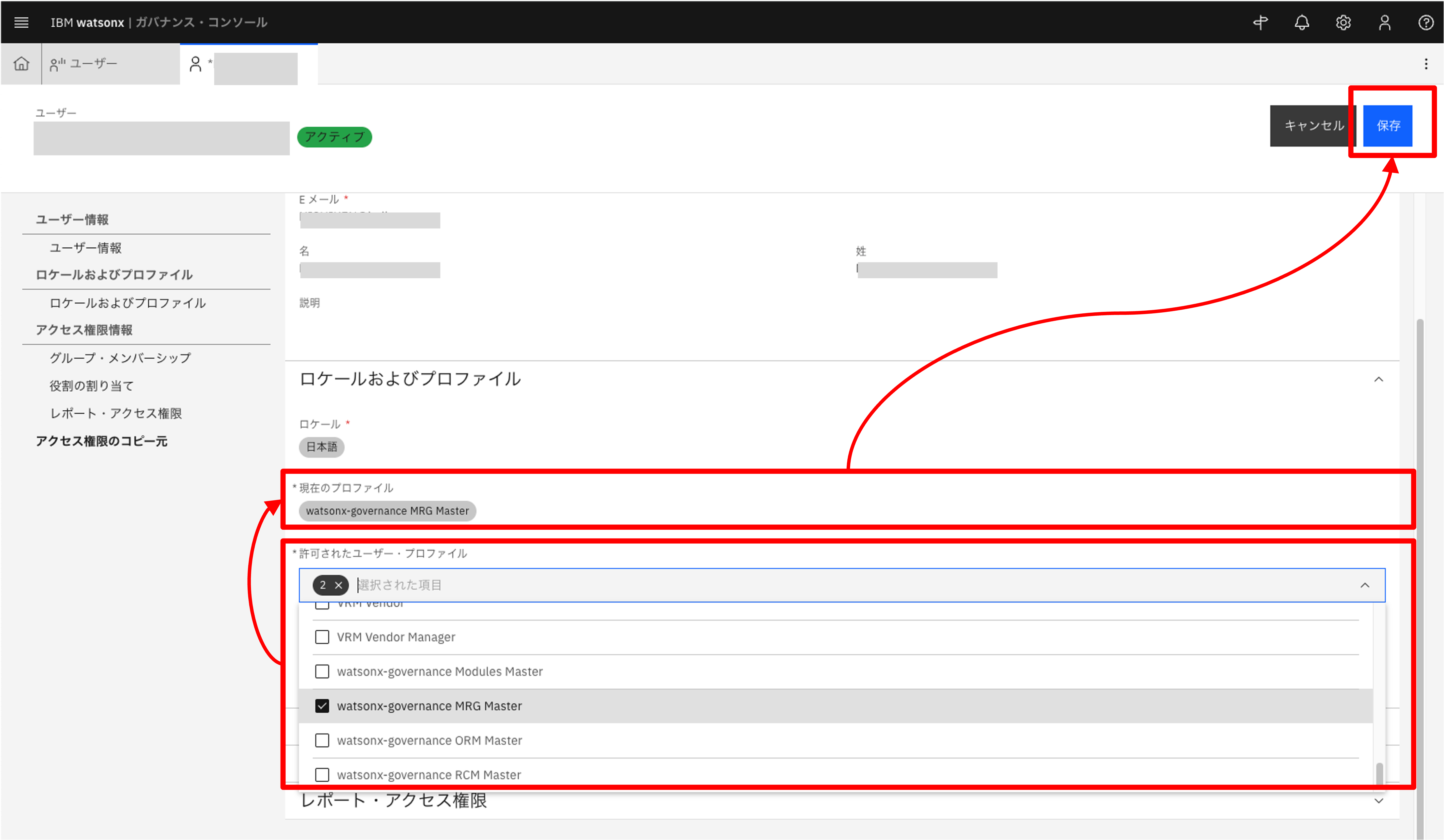The image size is (1444, 840).
Task: Open the notifications bell
Action: [1302, 22]
